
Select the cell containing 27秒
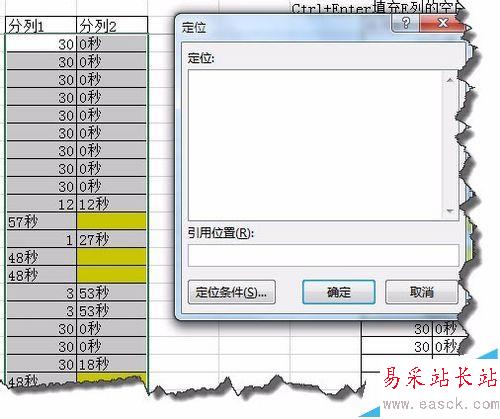(x=112, y=239)
